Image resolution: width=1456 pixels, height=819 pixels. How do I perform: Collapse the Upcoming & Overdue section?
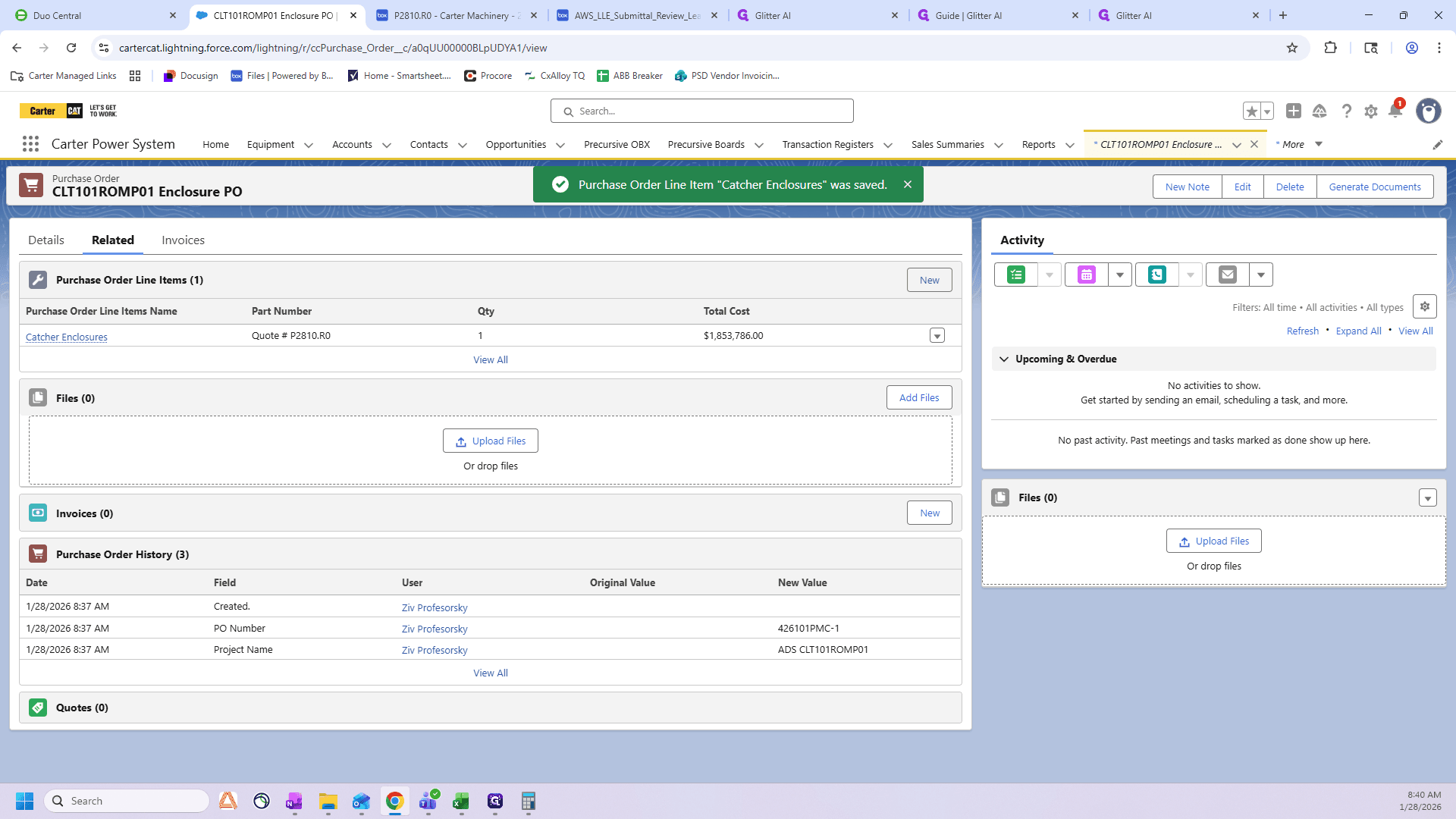[1004, 359]
